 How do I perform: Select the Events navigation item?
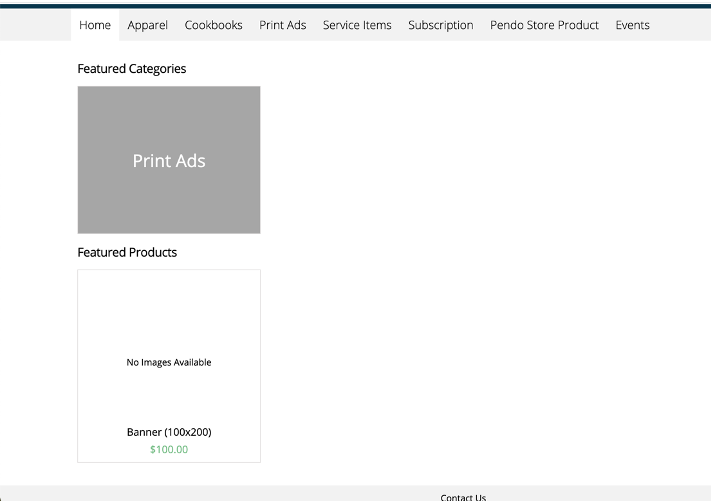[632, 25]
